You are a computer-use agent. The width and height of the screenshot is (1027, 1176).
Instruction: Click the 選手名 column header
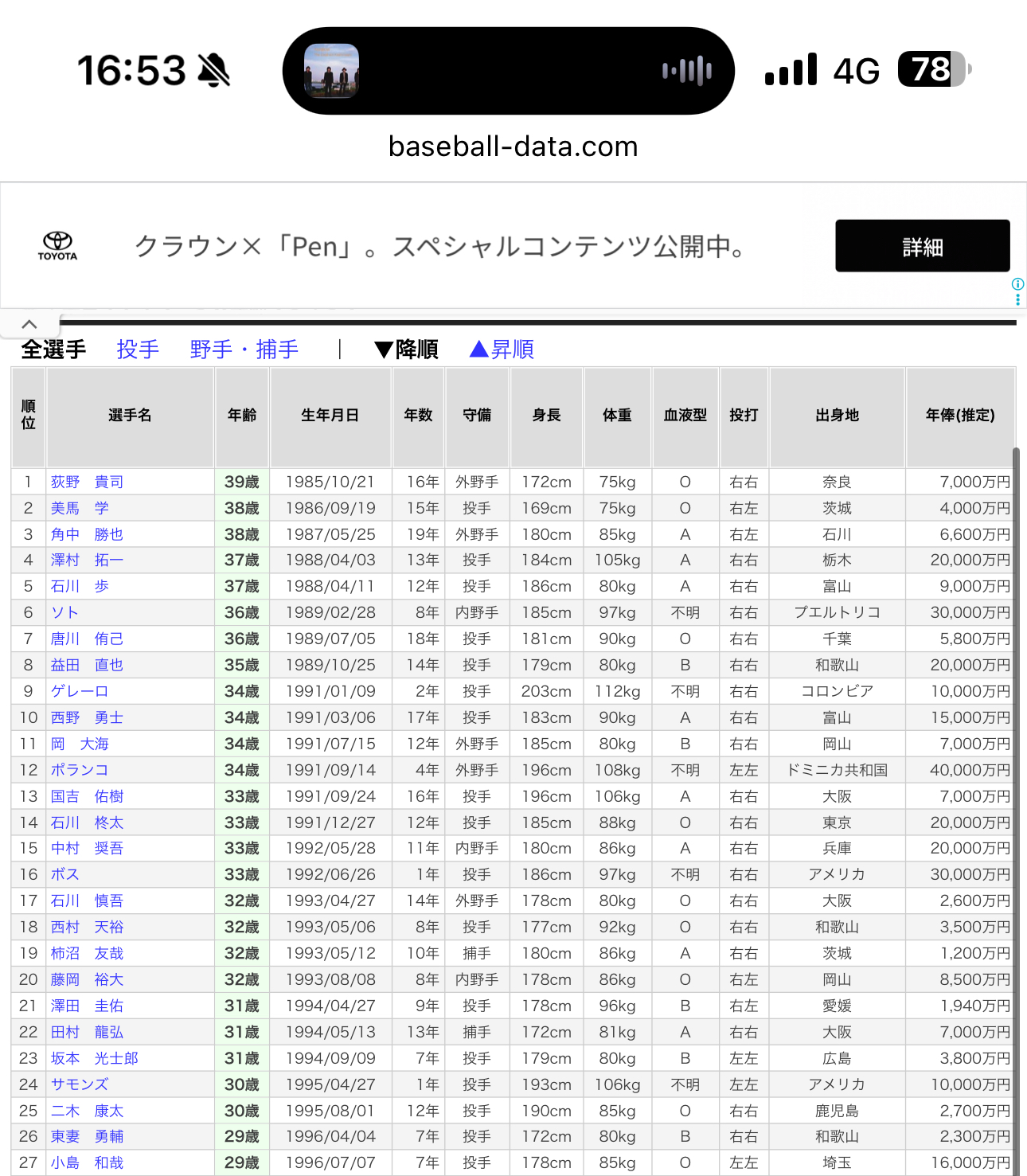click(130, 416)
